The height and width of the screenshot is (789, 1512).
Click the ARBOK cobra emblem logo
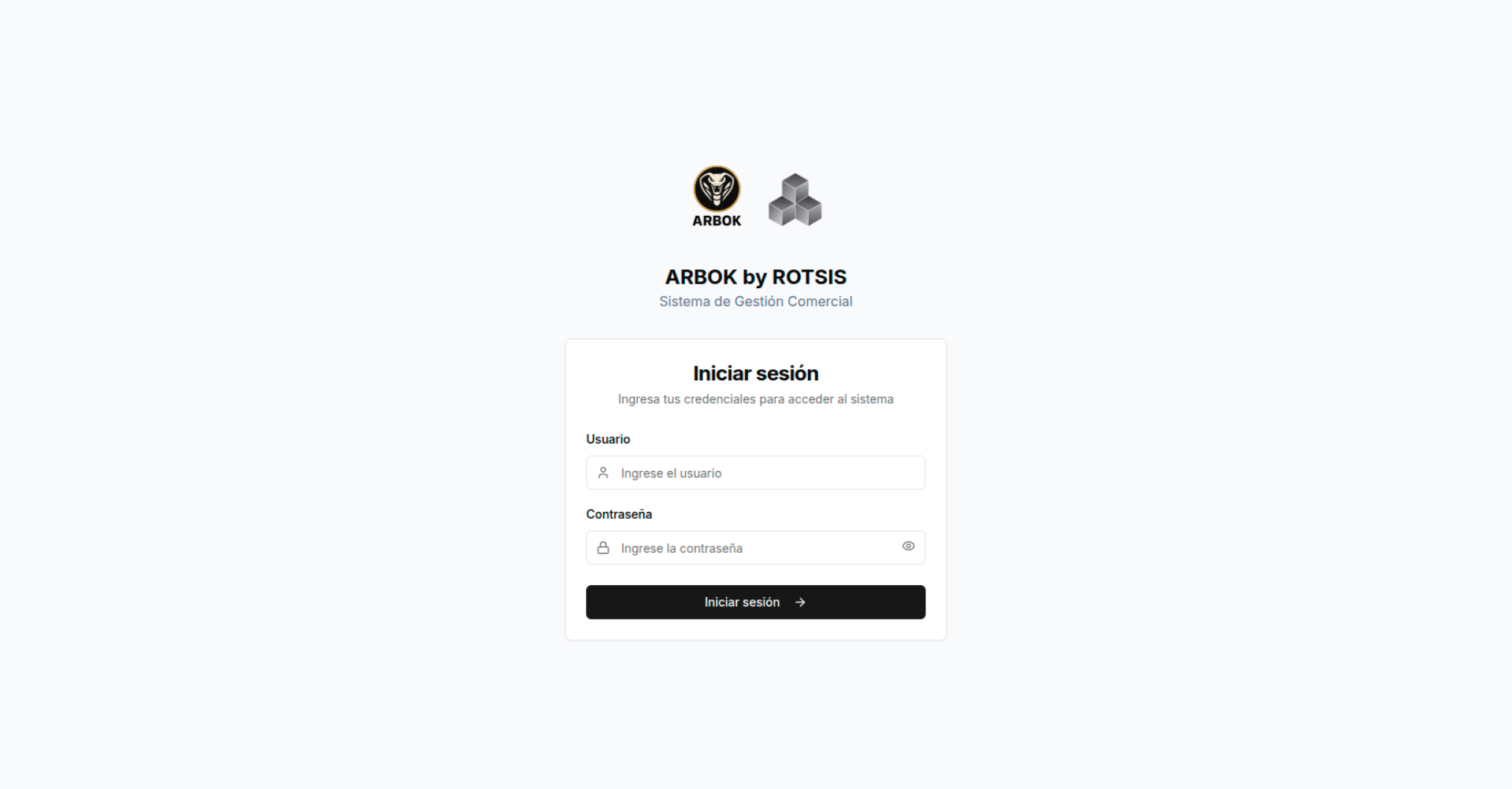pos(717,189)
